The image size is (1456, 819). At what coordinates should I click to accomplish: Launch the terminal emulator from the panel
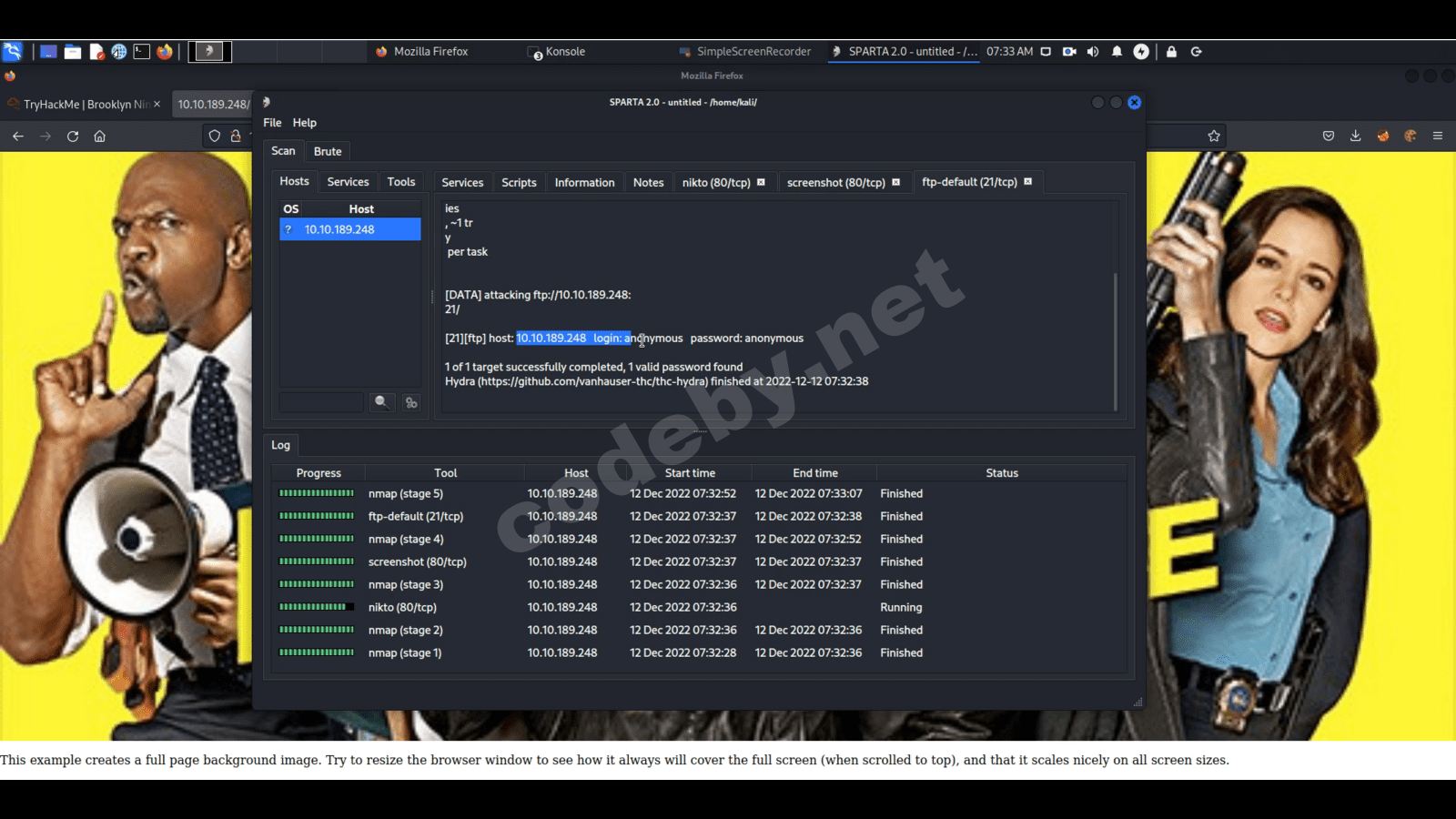(142, 52)
